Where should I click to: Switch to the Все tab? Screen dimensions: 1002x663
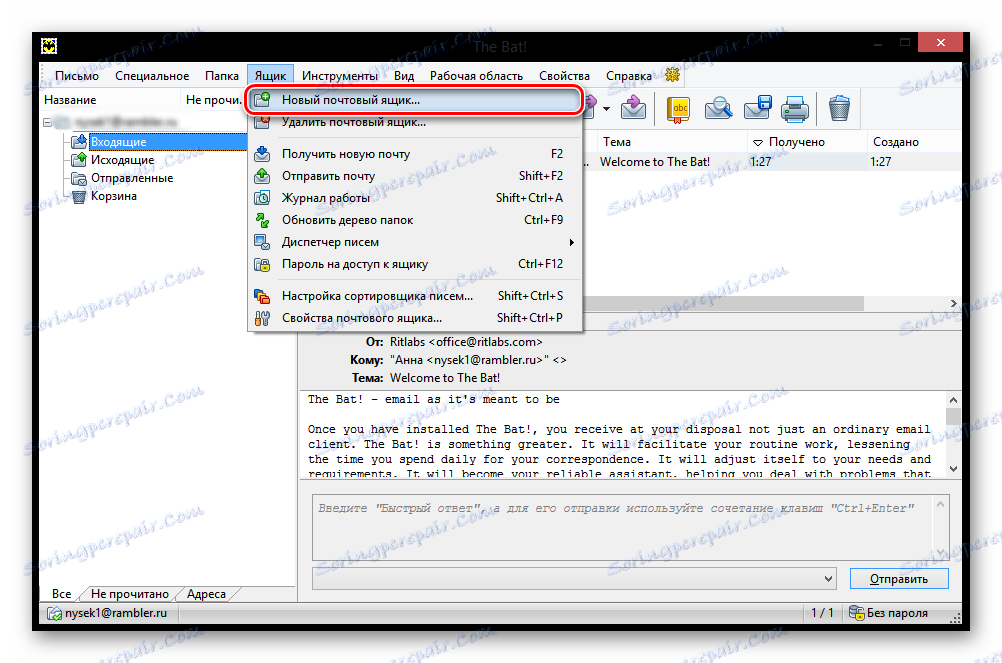(x=61, y=594)
